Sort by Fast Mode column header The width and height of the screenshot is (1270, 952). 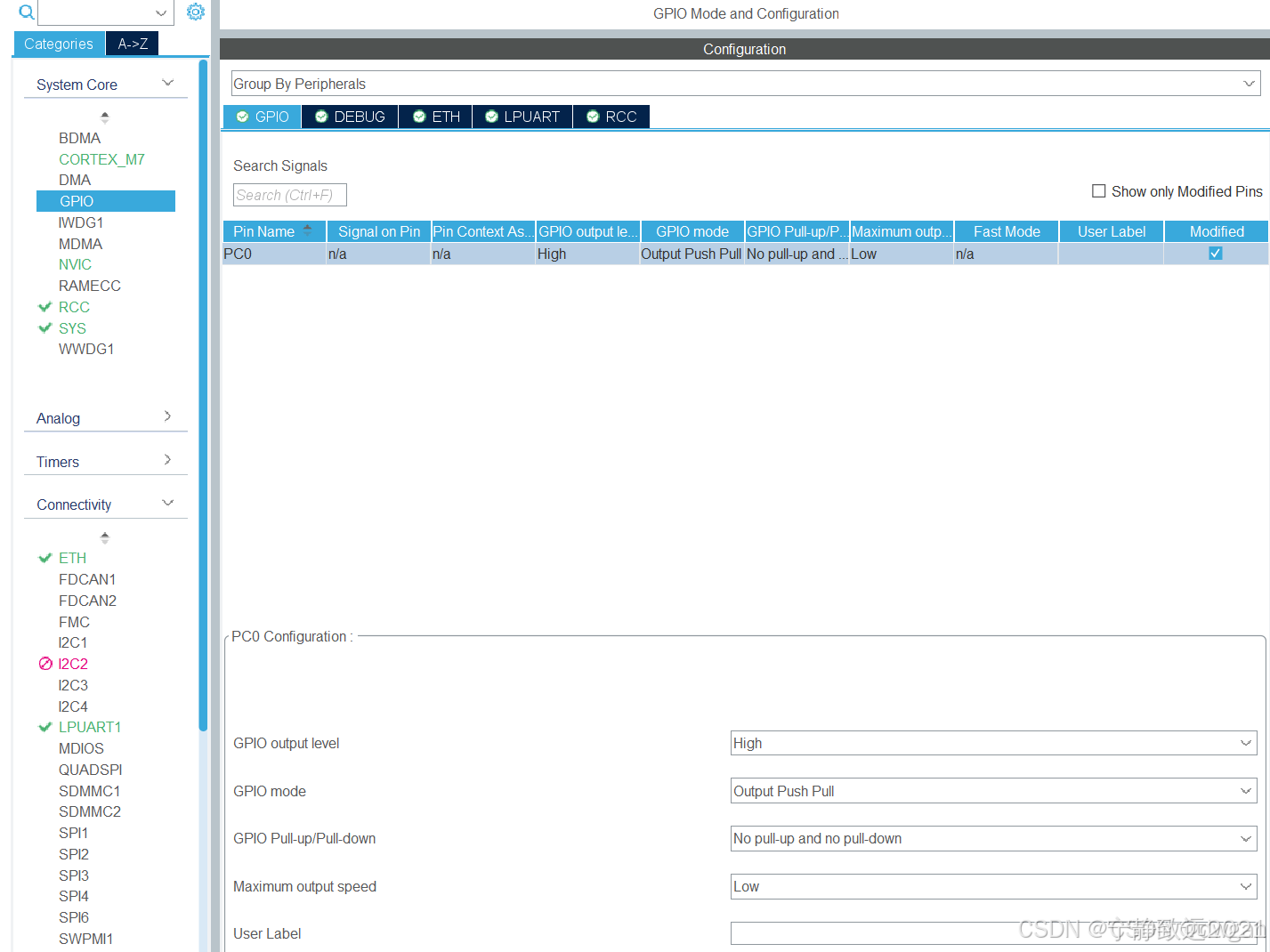tap(1007, 231)
